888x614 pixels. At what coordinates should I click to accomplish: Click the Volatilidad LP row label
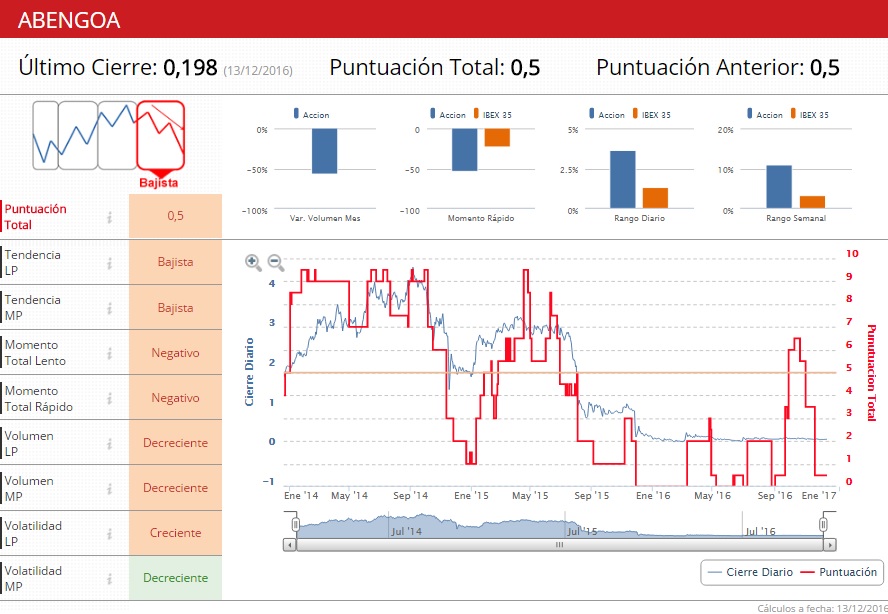coord(33,534)
